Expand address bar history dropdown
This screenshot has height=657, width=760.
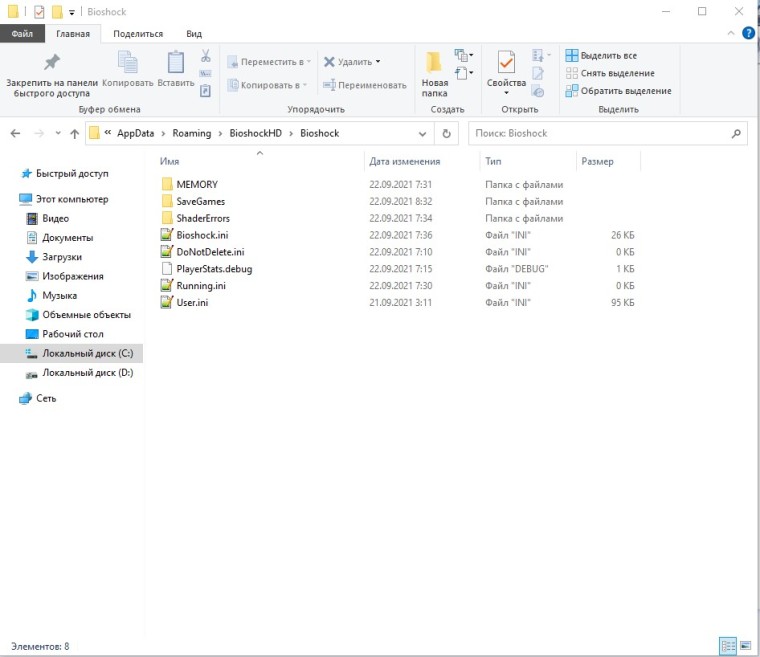point(422,134)
